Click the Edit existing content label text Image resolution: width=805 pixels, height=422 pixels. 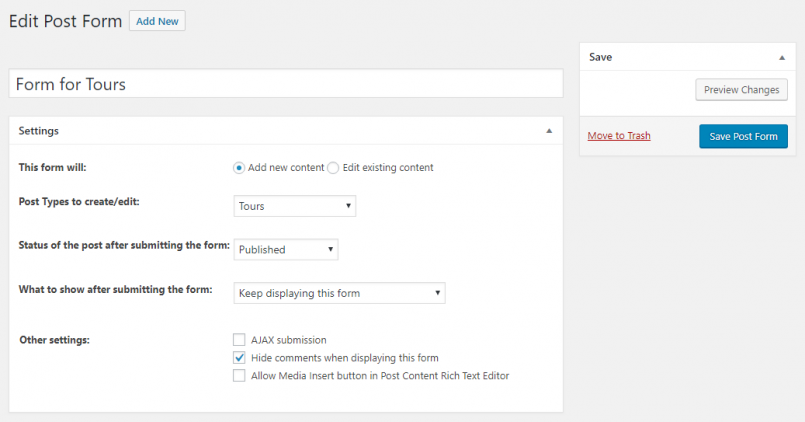click(388, 167)
